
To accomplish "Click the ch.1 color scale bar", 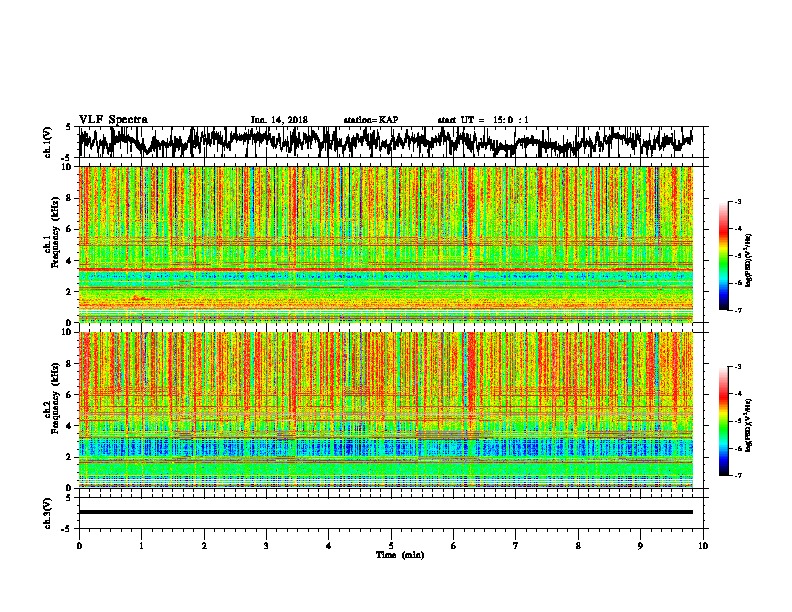I will 723,256.
